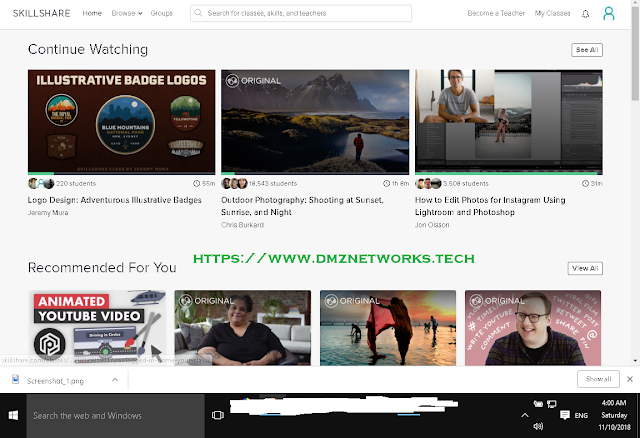This screenshot has height=438, width=640.
Task: Open downloaded Screenshot_1.png file
Action: coord(55,381)
